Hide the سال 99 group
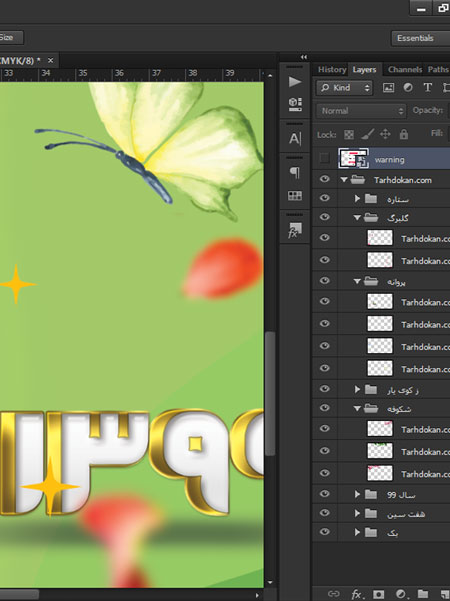The height and width of the screenshot is (601, 450). [x=324, y=494]
